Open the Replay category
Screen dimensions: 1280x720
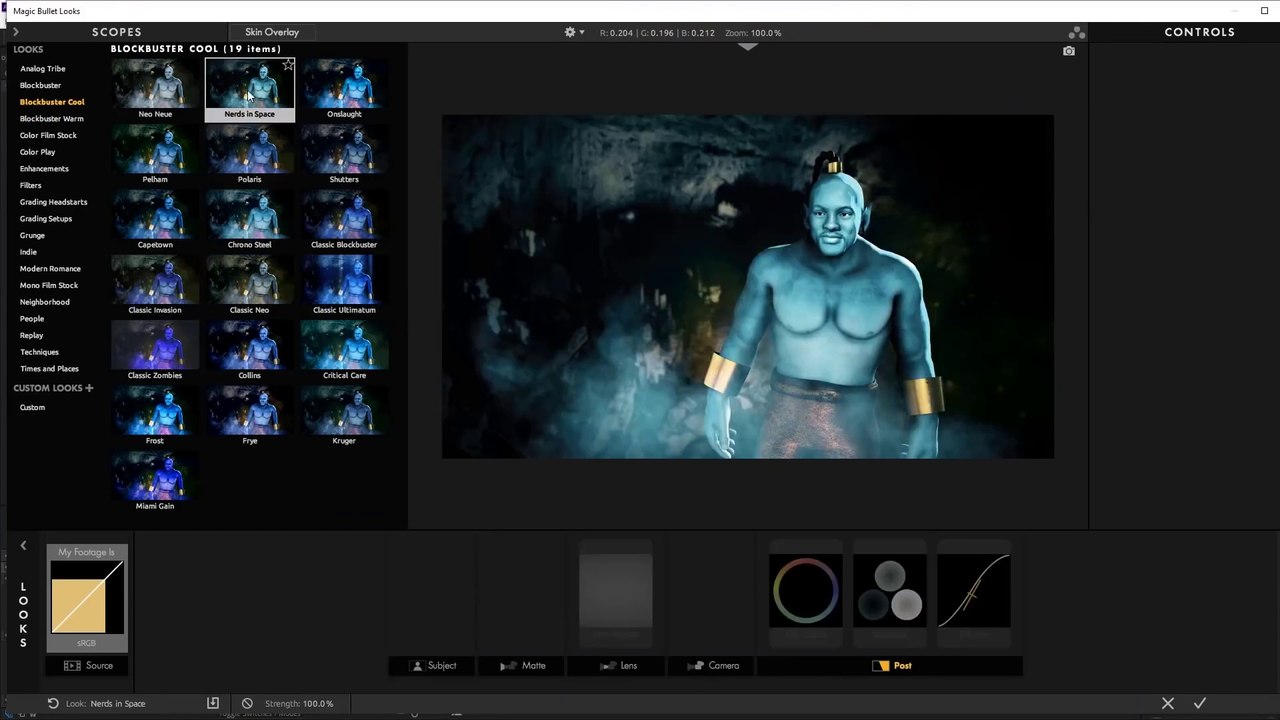[x=31, y=335]
